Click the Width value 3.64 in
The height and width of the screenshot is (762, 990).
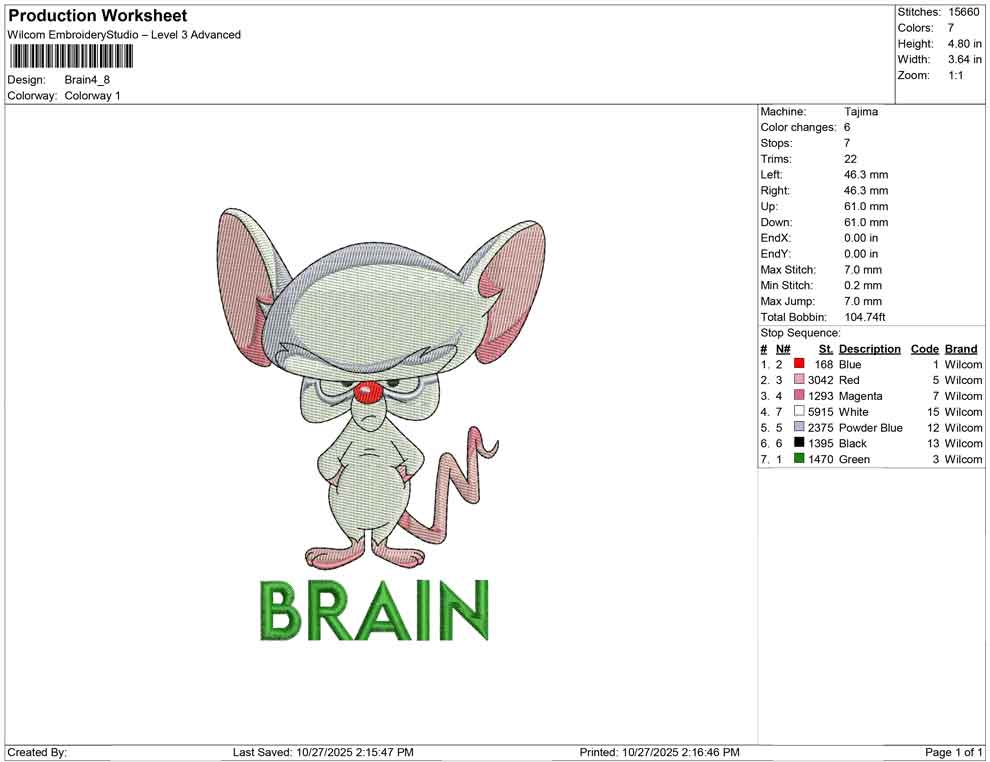pos(965,59)
